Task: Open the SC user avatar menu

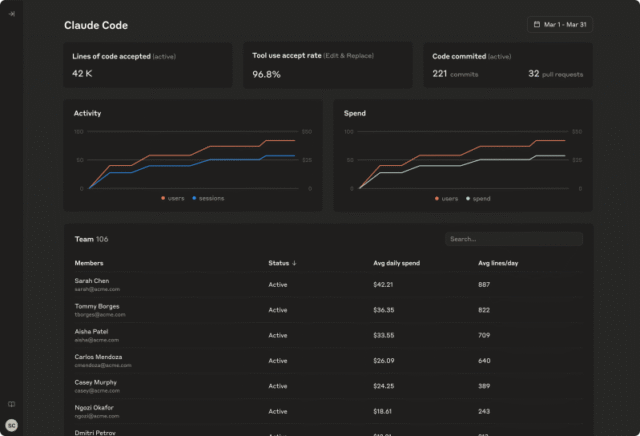Action: click(x=11, y=425)
